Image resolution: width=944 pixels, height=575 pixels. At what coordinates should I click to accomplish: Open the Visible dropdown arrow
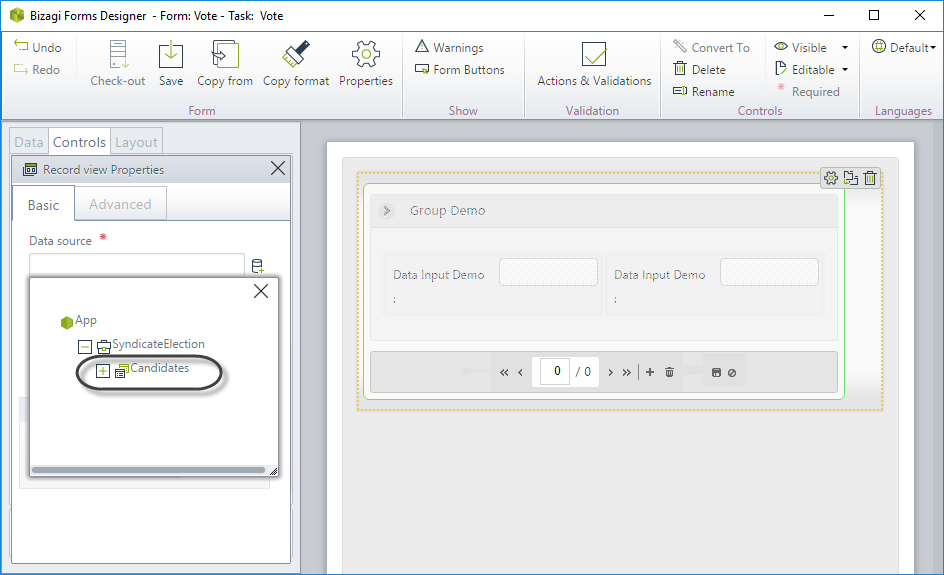(x=845, y=48)
